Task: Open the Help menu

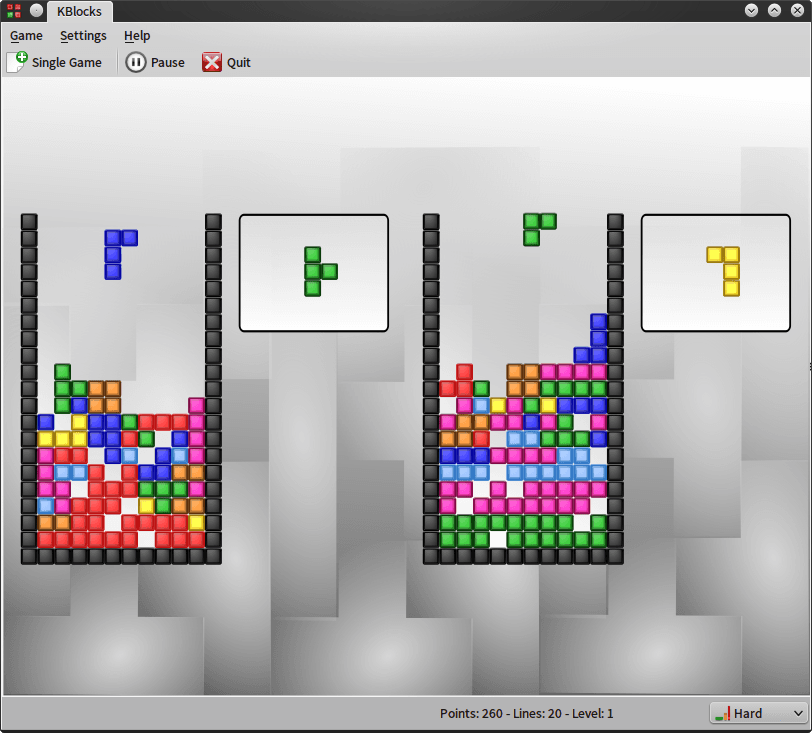Action: point(137,36)
